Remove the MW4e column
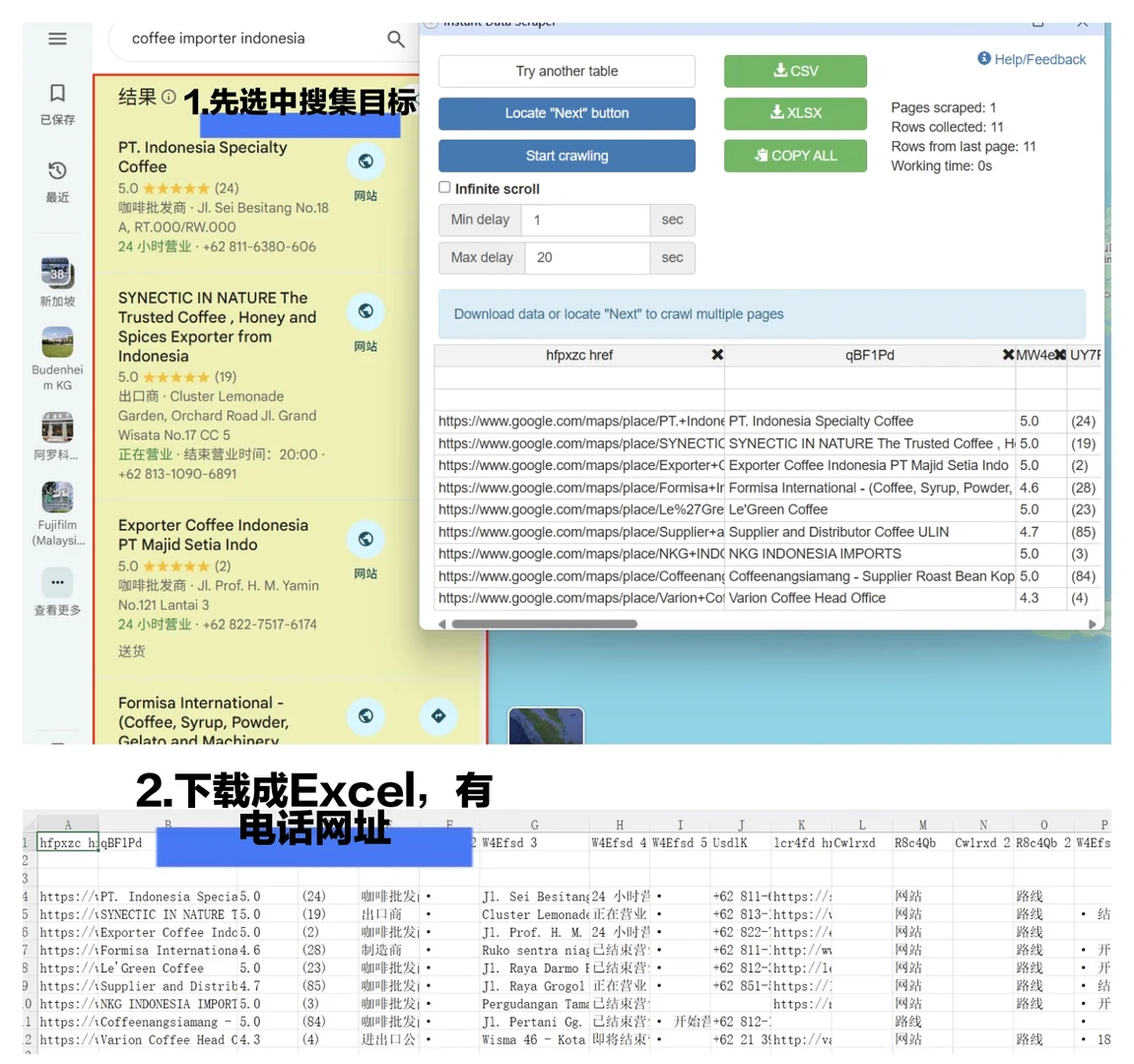Screen dimensions: 1134x1064 click(1059, 355)
